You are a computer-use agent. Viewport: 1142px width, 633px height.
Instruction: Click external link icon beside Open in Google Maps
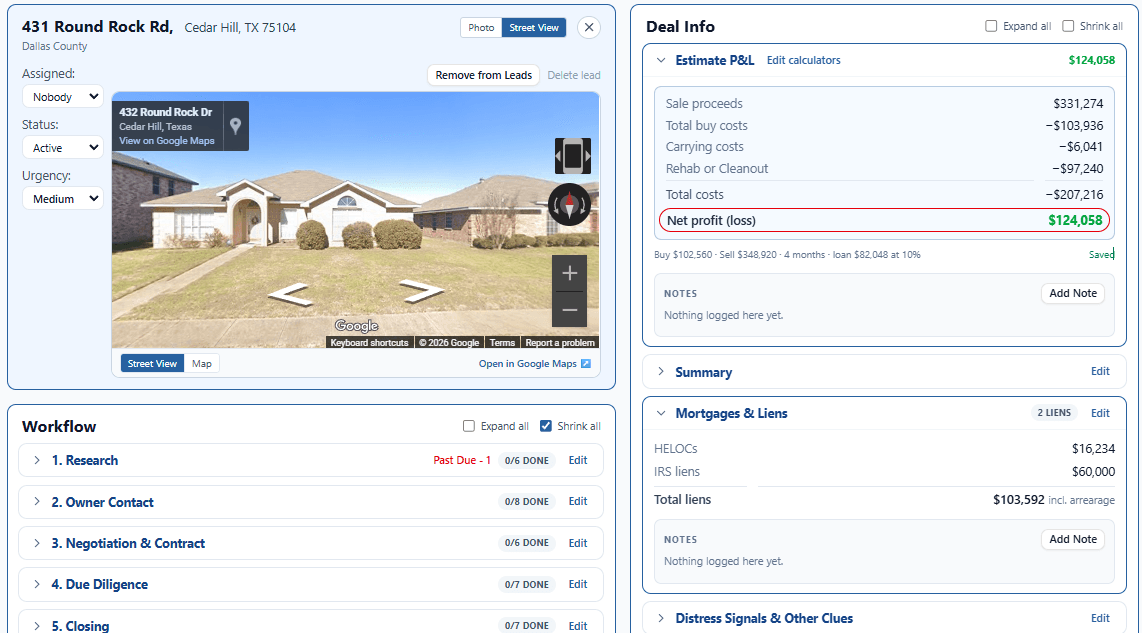[586, 363]
